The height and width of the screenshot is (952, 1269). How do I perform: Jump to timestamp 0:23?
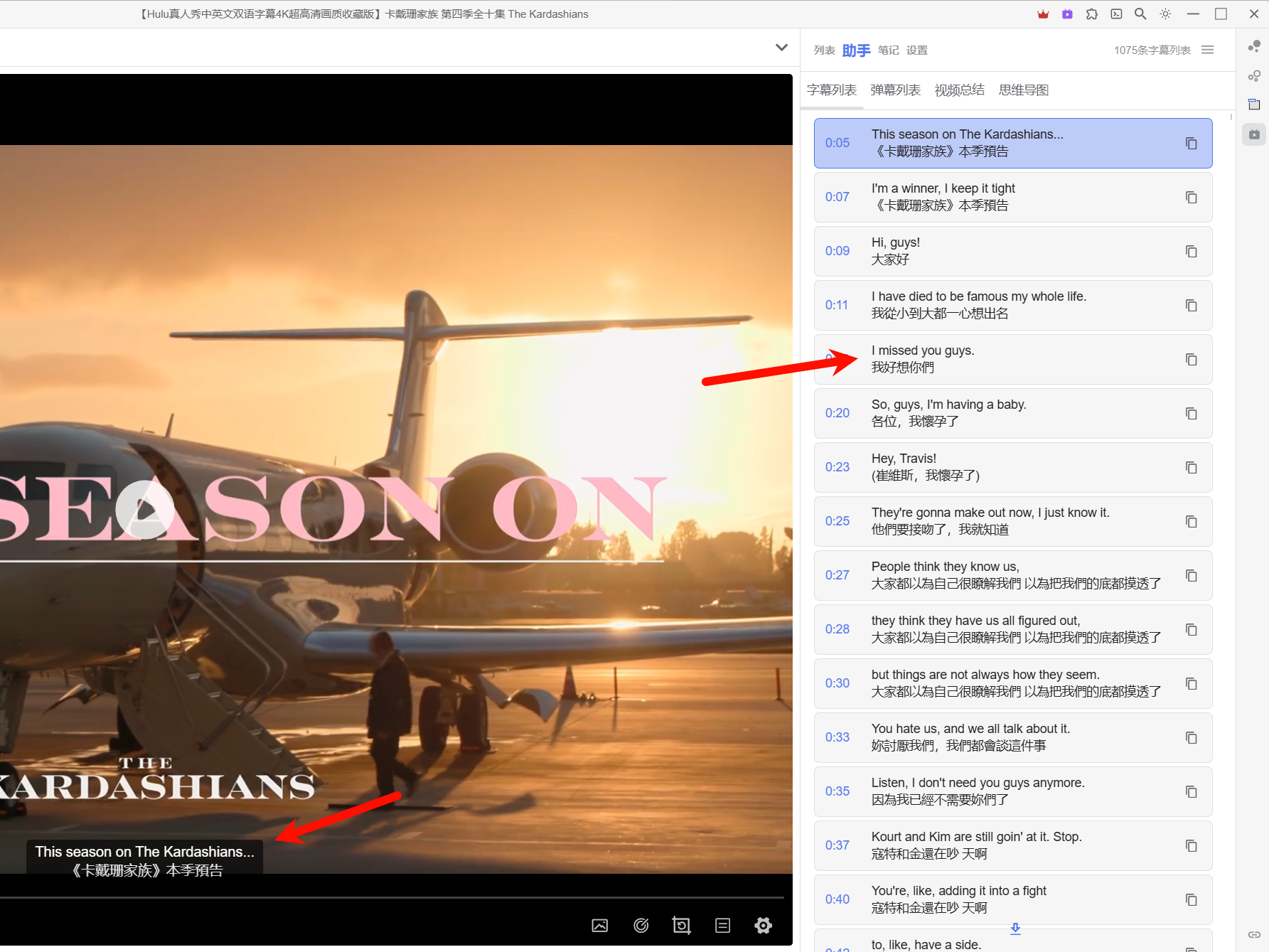coord(837,467)
